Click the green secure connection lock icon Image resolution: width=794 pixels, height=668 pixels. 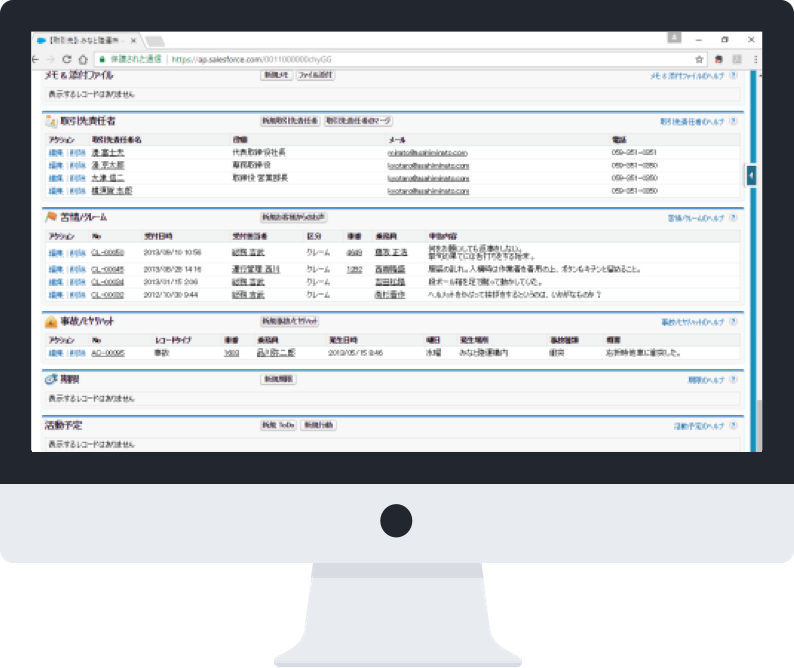[102, 59]
